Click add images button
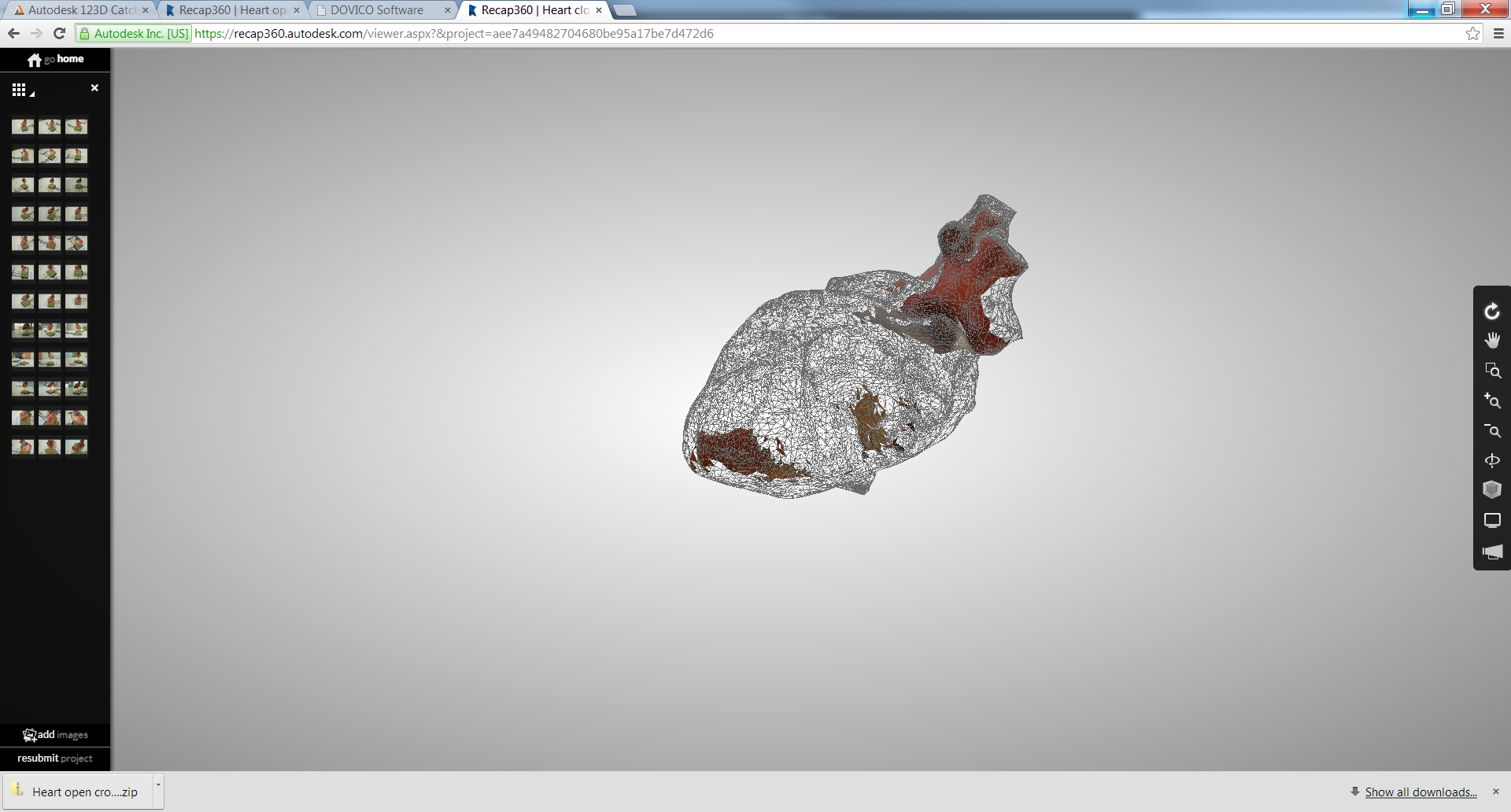 [x=55, y=735]
